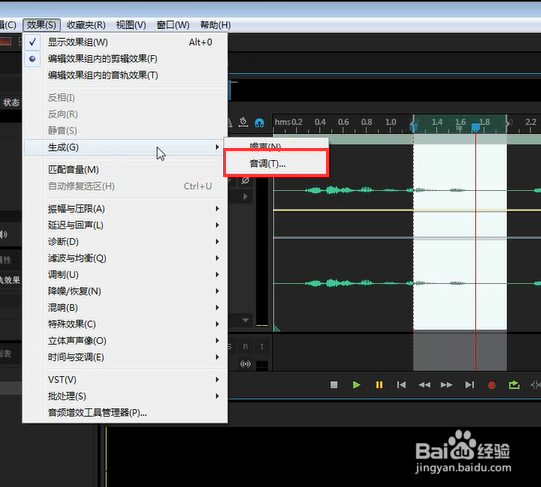Expand 诊断(D) submenu
This screenshot has width=541, height=487.
pyautogui.click(x=125, y=242)
